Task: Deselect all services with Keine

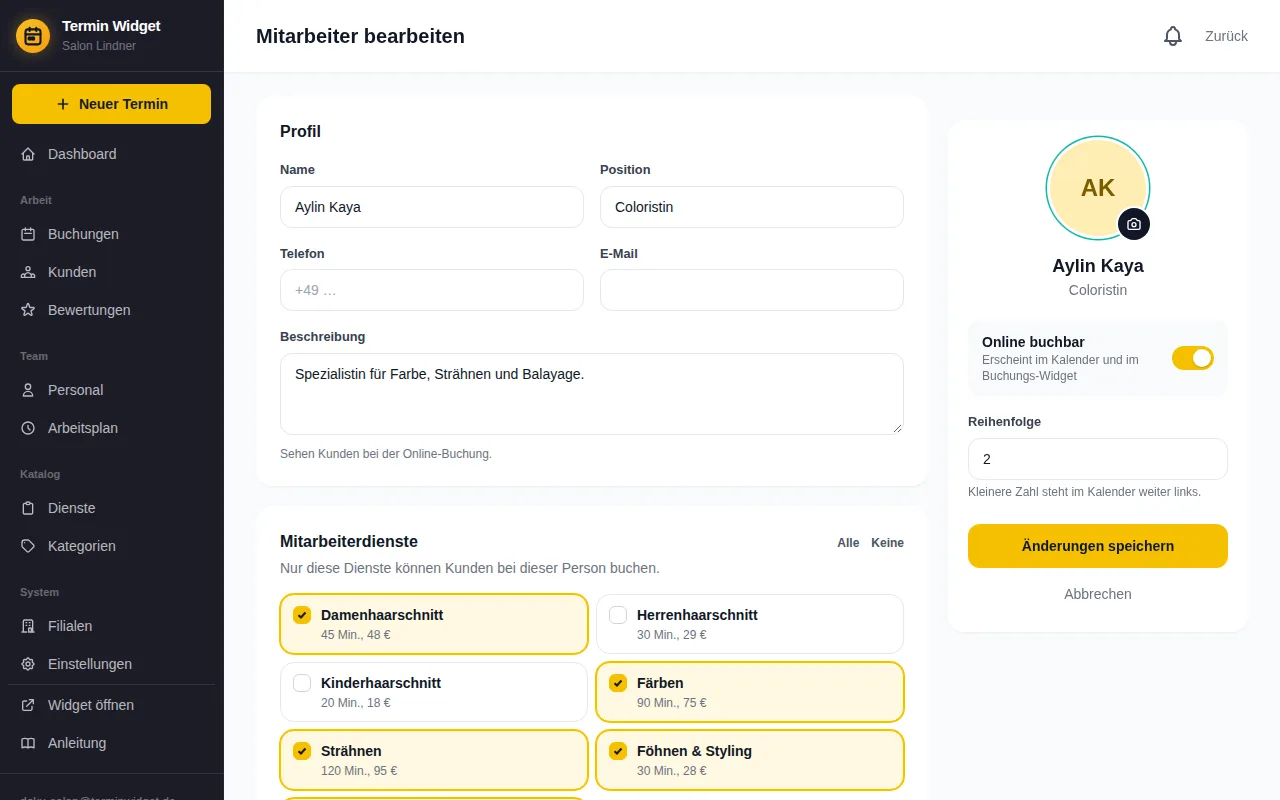Action: tap(887, 543)
